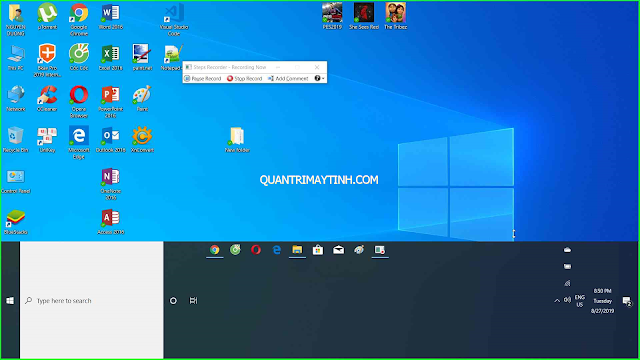Select the XnConvert desktop icon
Viewport: 640px width, 360px height.
click(142, 140)
